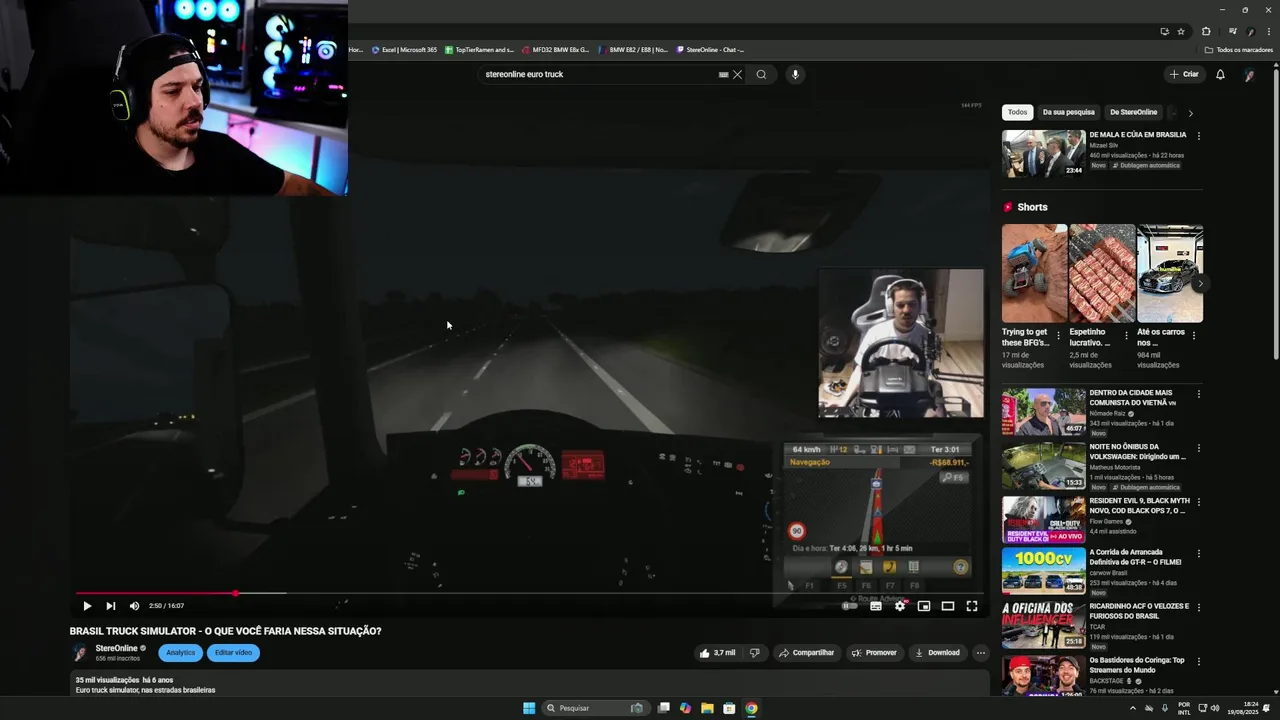Skip to next video

coord(111,606)
